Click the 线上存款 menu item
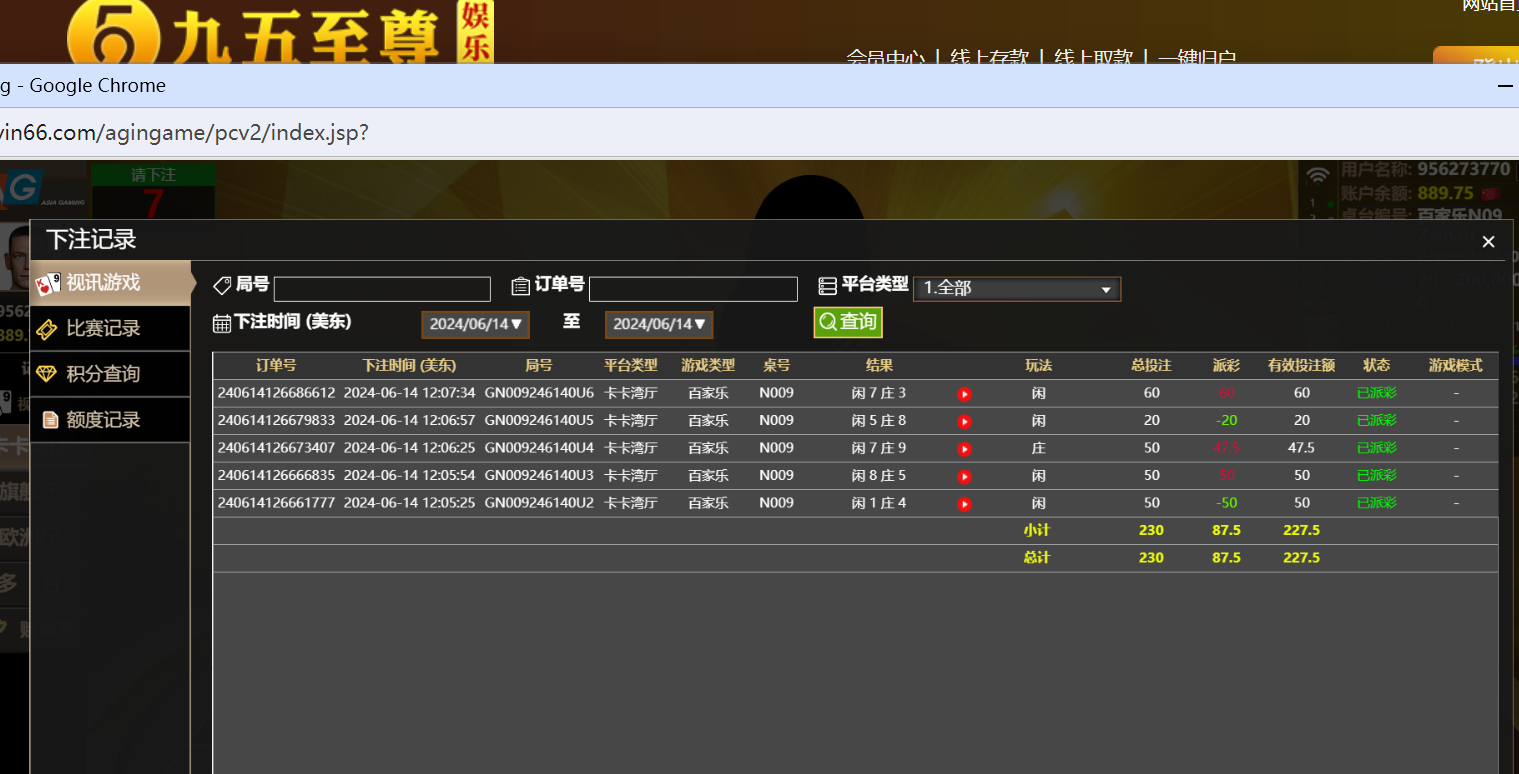Screen dimensions: 1519x774 995,58
